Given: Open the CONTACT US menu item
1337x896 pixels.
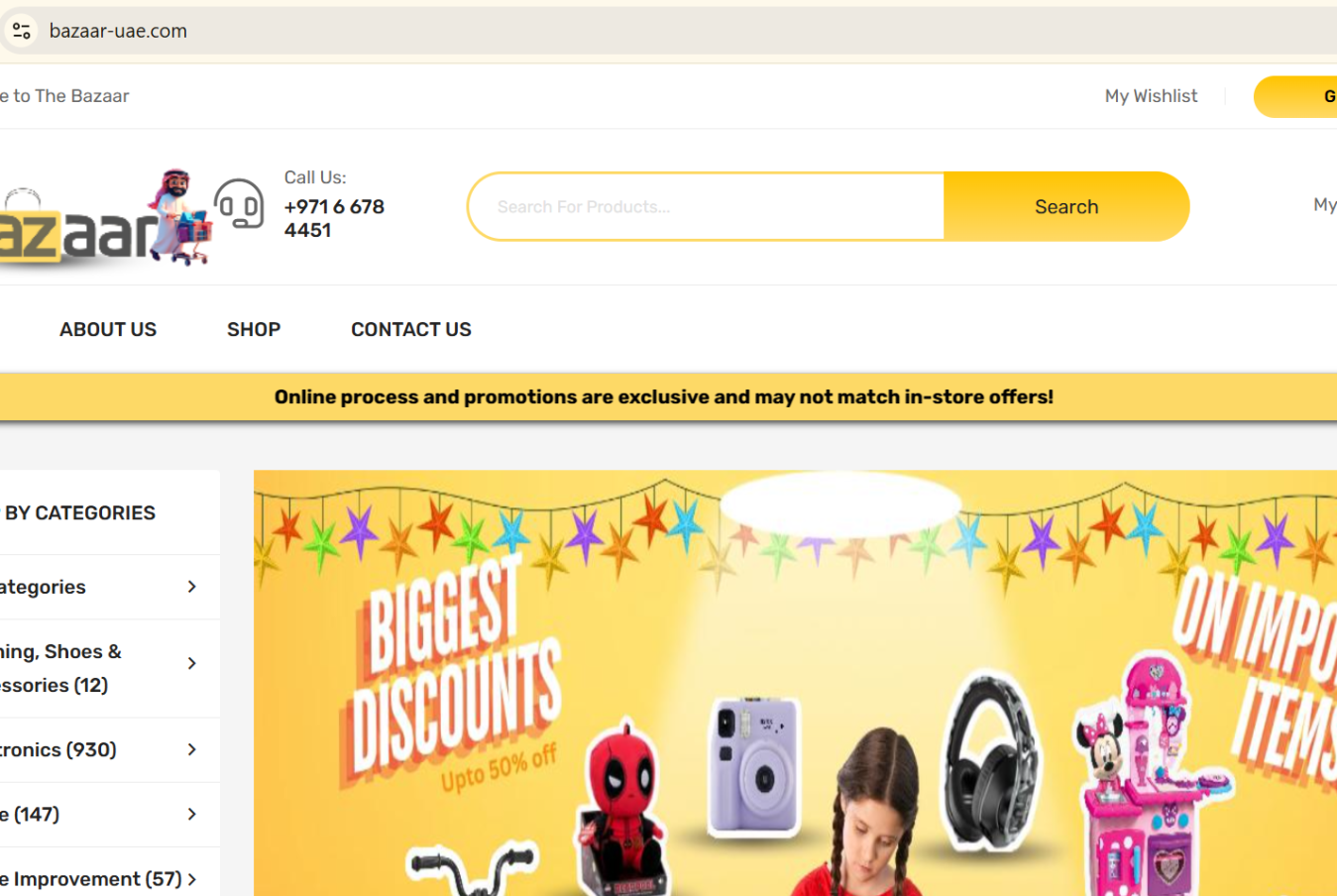Looking at the screenshot, I should pyautogui.click(x=411, y=329).
